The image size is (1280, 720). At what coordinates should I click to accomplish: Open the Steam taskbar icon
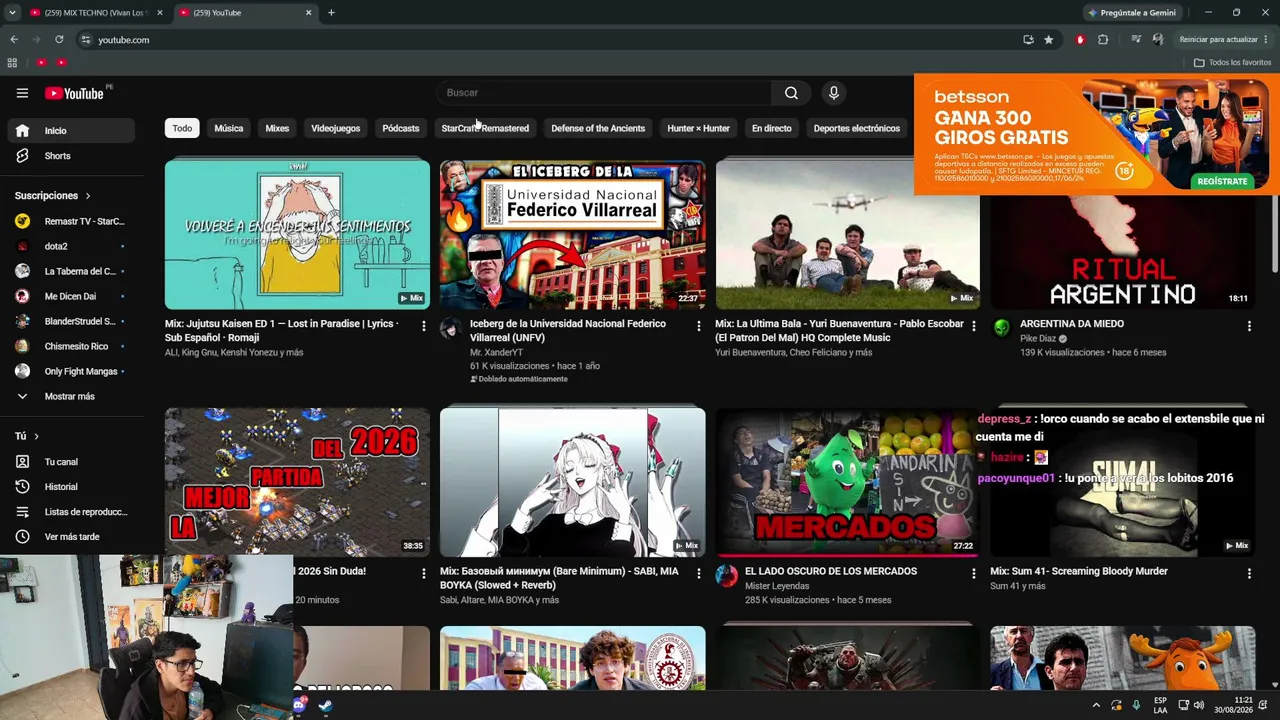[325, 706]
